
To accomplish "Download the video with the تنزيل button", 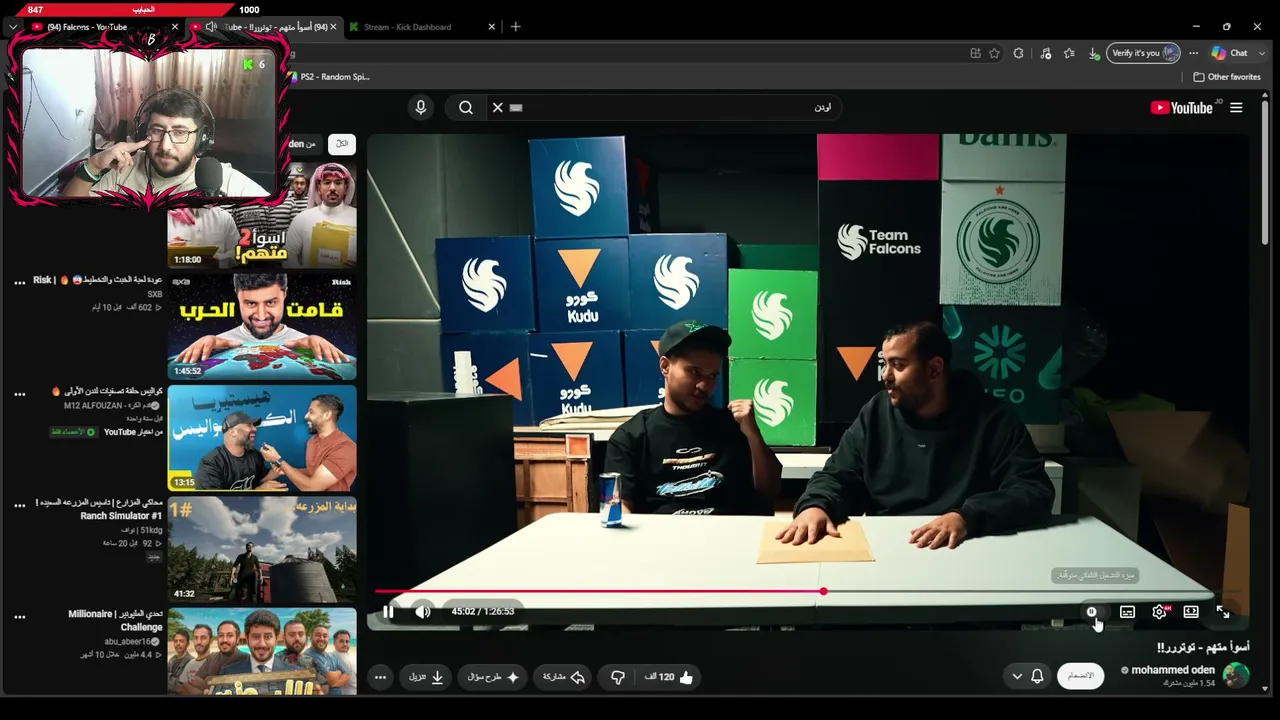I will coord(426,677).
